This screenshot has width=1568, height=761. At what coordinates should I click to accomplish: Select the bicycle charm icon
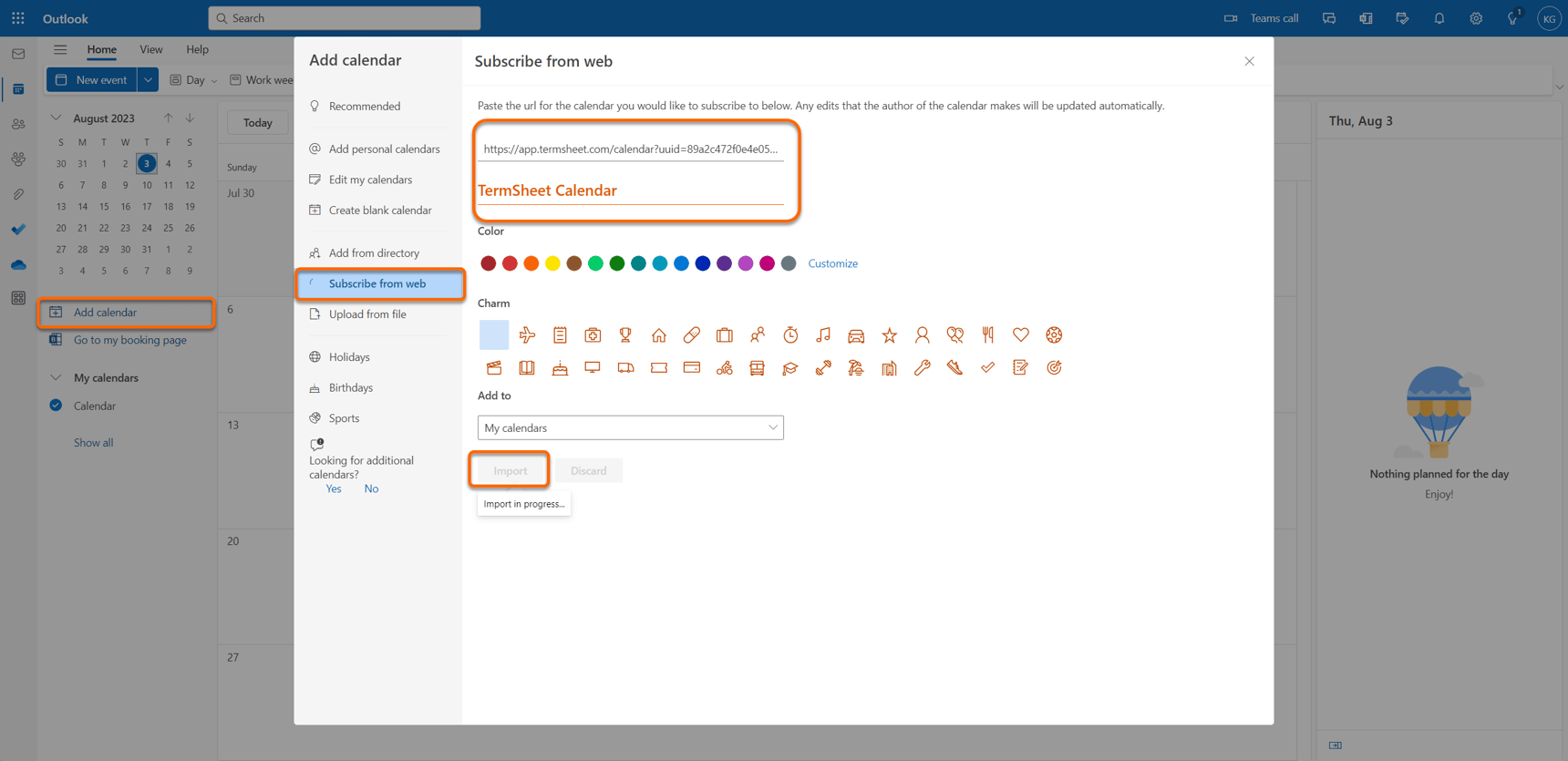pyautogui.click(x=725, y=368)
